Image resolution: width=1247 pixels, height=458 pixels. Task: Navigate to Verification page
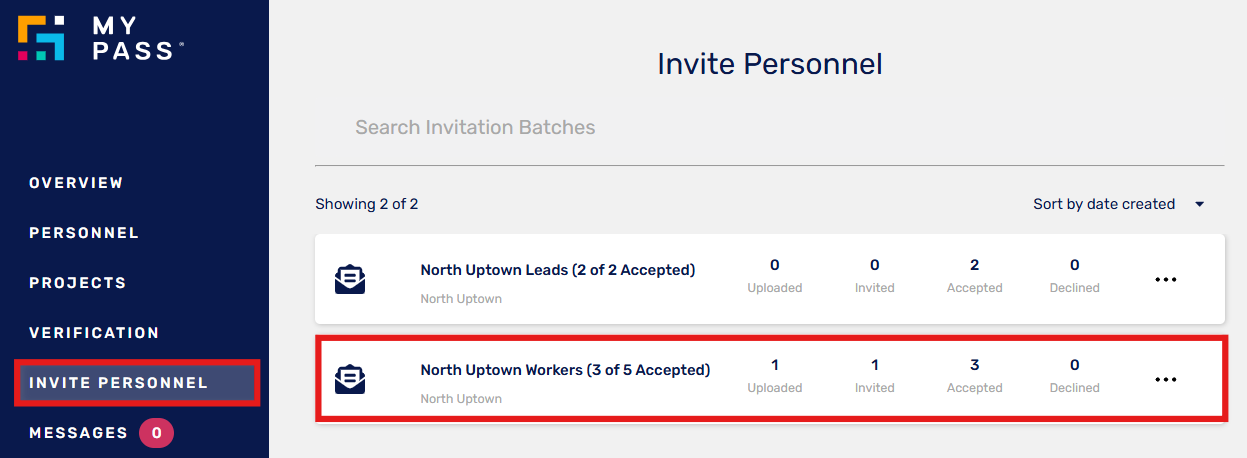pyautogui.click(x=94, y=333)
